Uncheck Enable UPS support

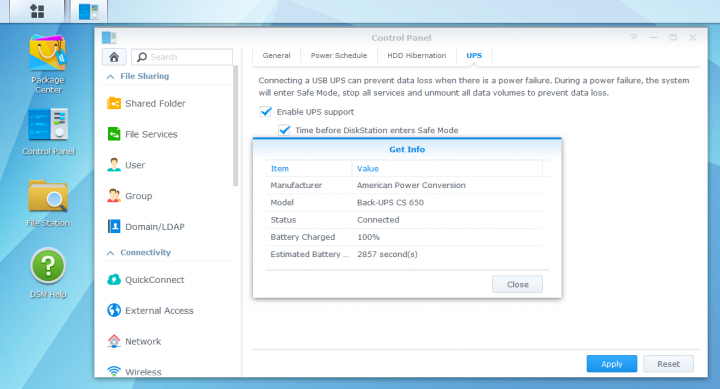coord(266,112)
